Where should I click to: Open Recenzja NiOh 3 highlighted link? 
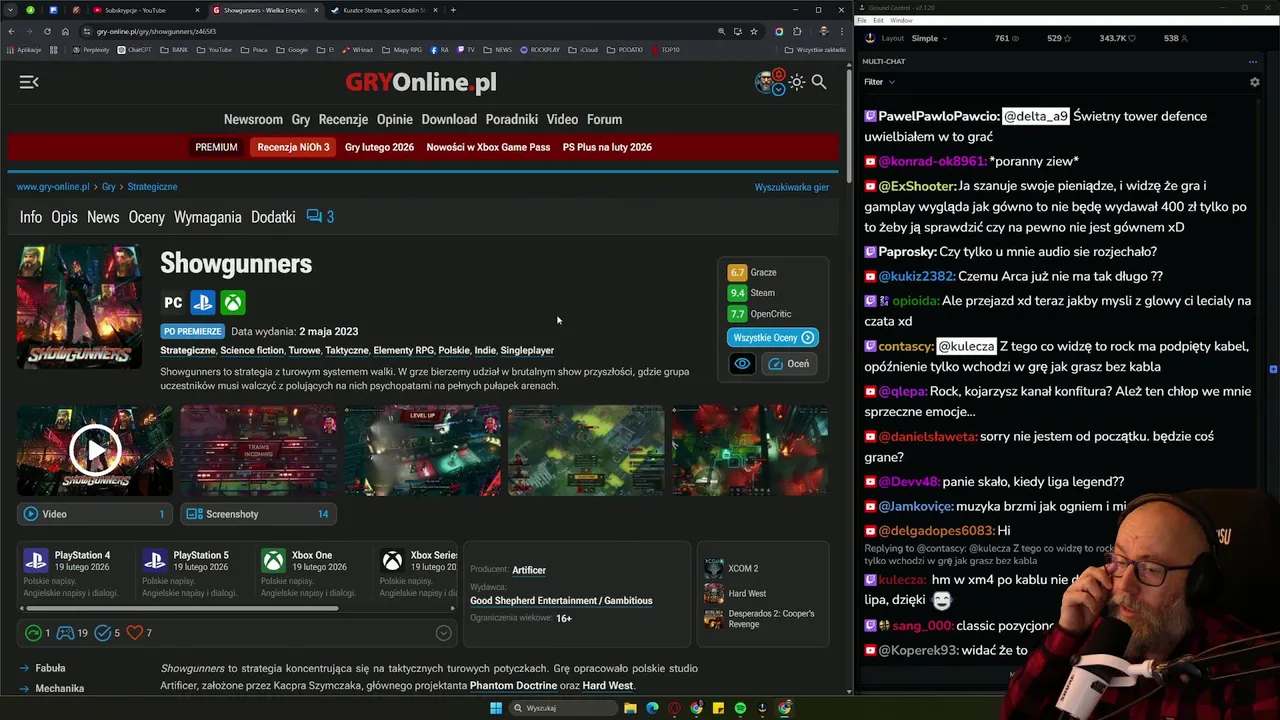[293, 147]
